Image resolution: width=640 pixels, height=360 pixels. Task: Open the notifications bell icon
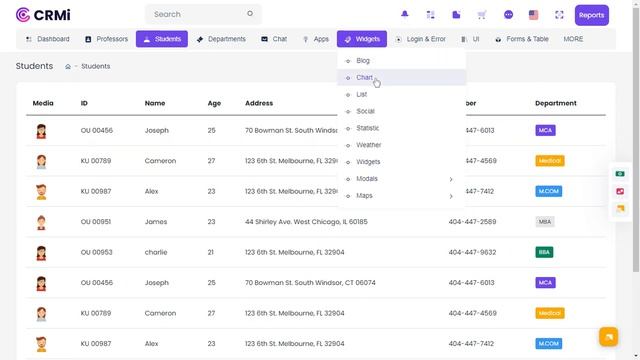pos(404,14)
